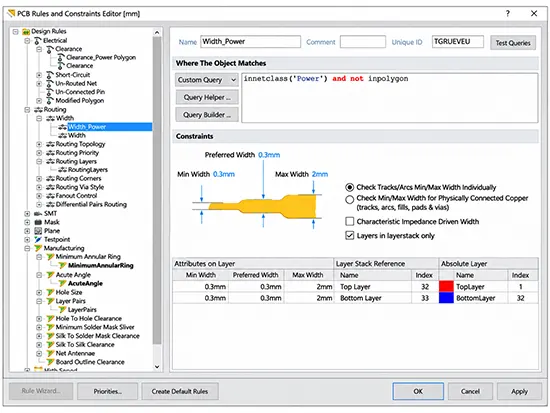This screenshot has width=550, height=413.
Task: Click the Testpoint category icon
Action: [x=38, y=240]
